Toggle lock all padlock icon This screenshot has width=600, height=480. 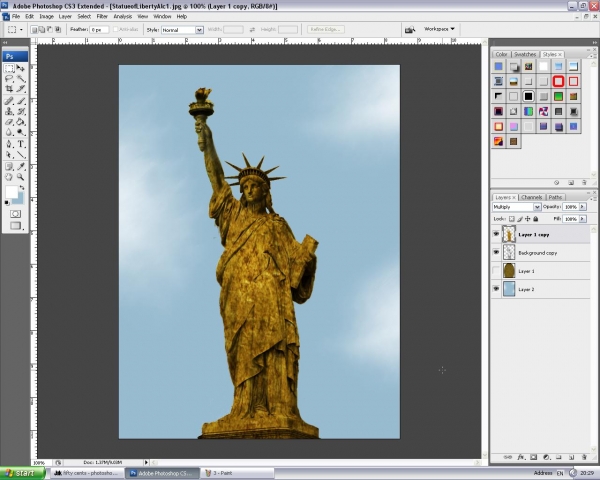[536, 219]
